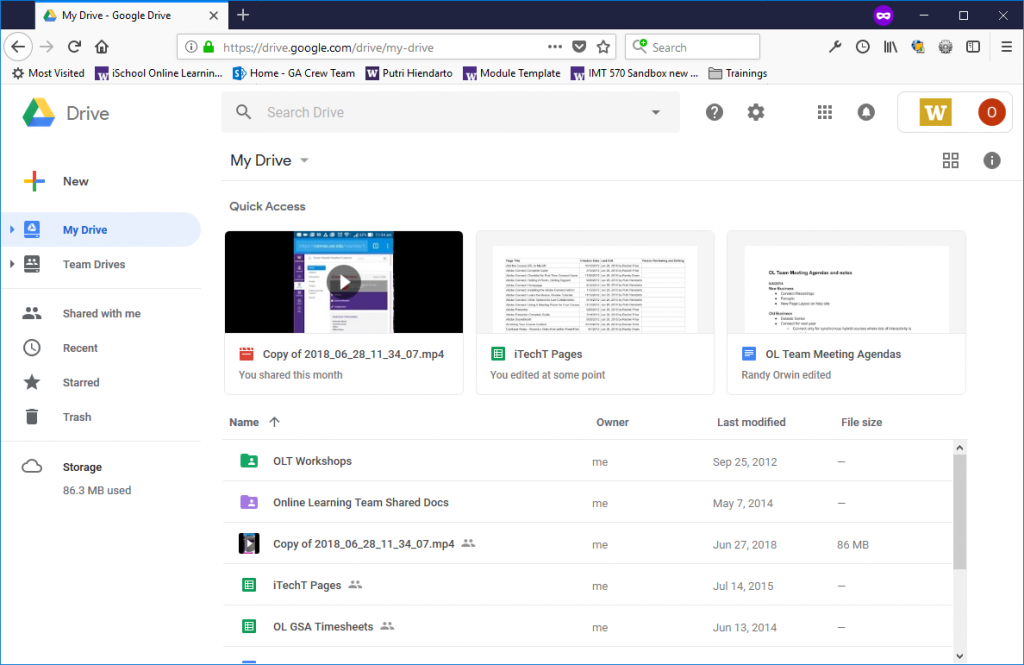Expand My Drive tree in sidebar
Image resolution: width=1024 pixels, height=665 pixels.
click(12, 229)
